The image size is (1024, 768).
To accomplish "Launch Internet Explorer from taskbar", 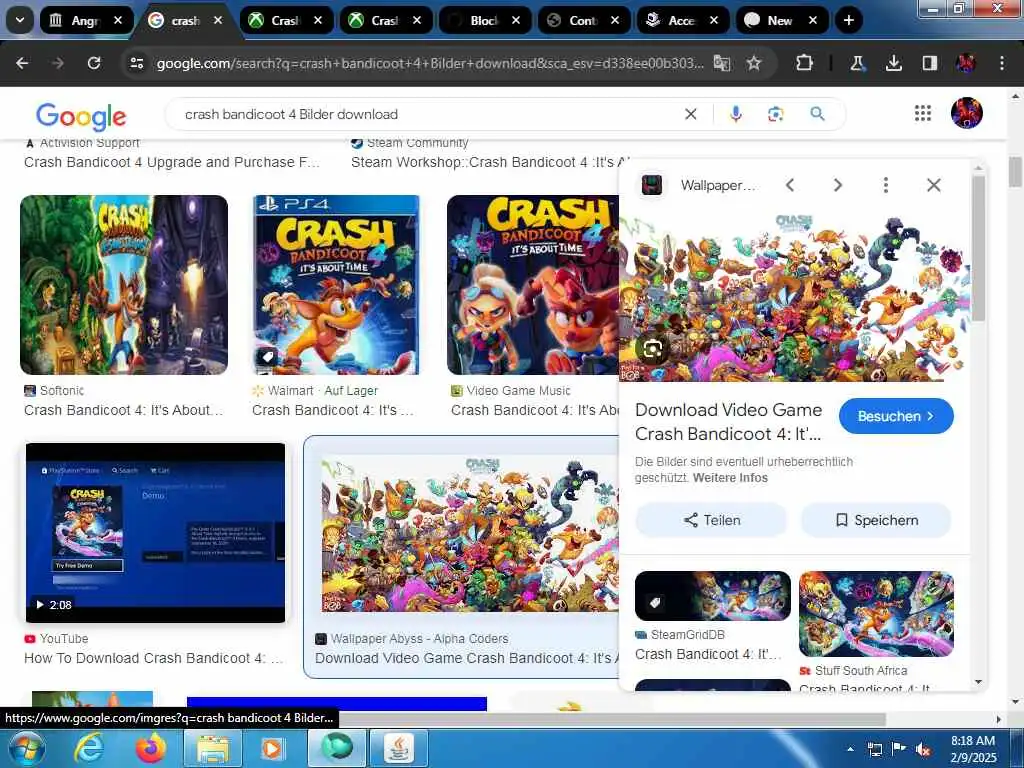I will pos(89,748).
